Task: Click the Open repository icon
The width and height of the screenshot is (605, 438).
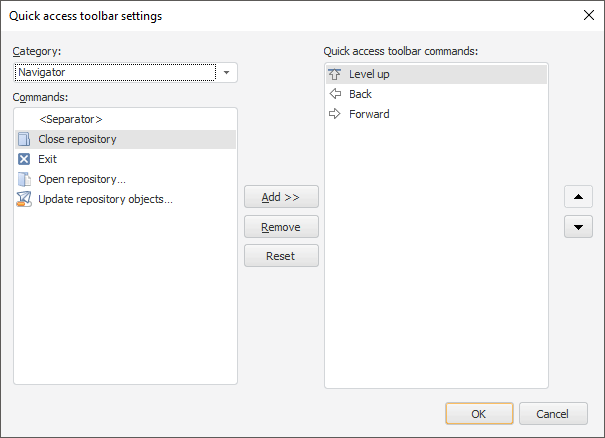Action: point(24,179)
